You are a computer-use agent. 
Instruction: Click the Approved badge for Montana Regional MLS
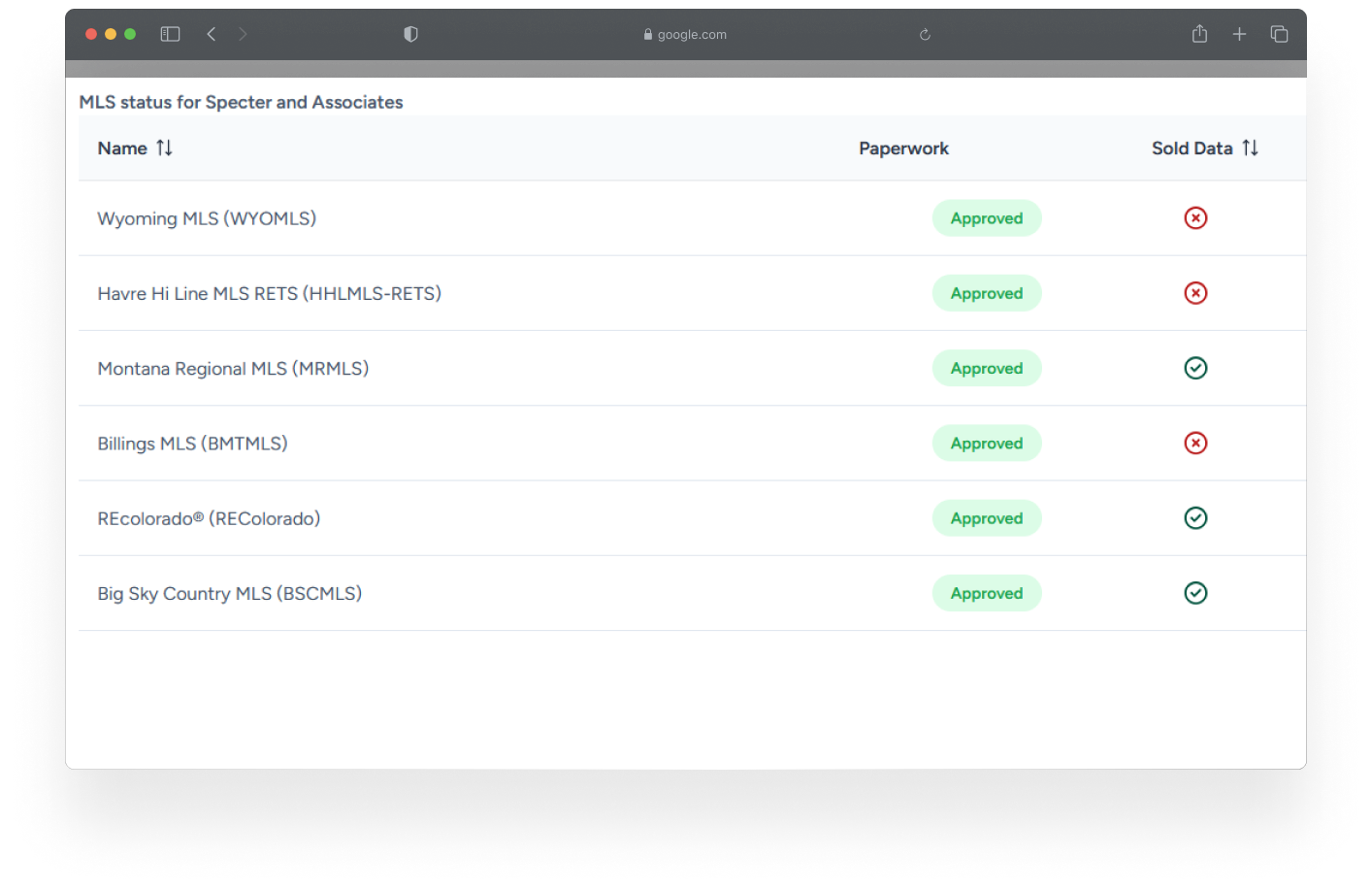click(x=987, y=368)
